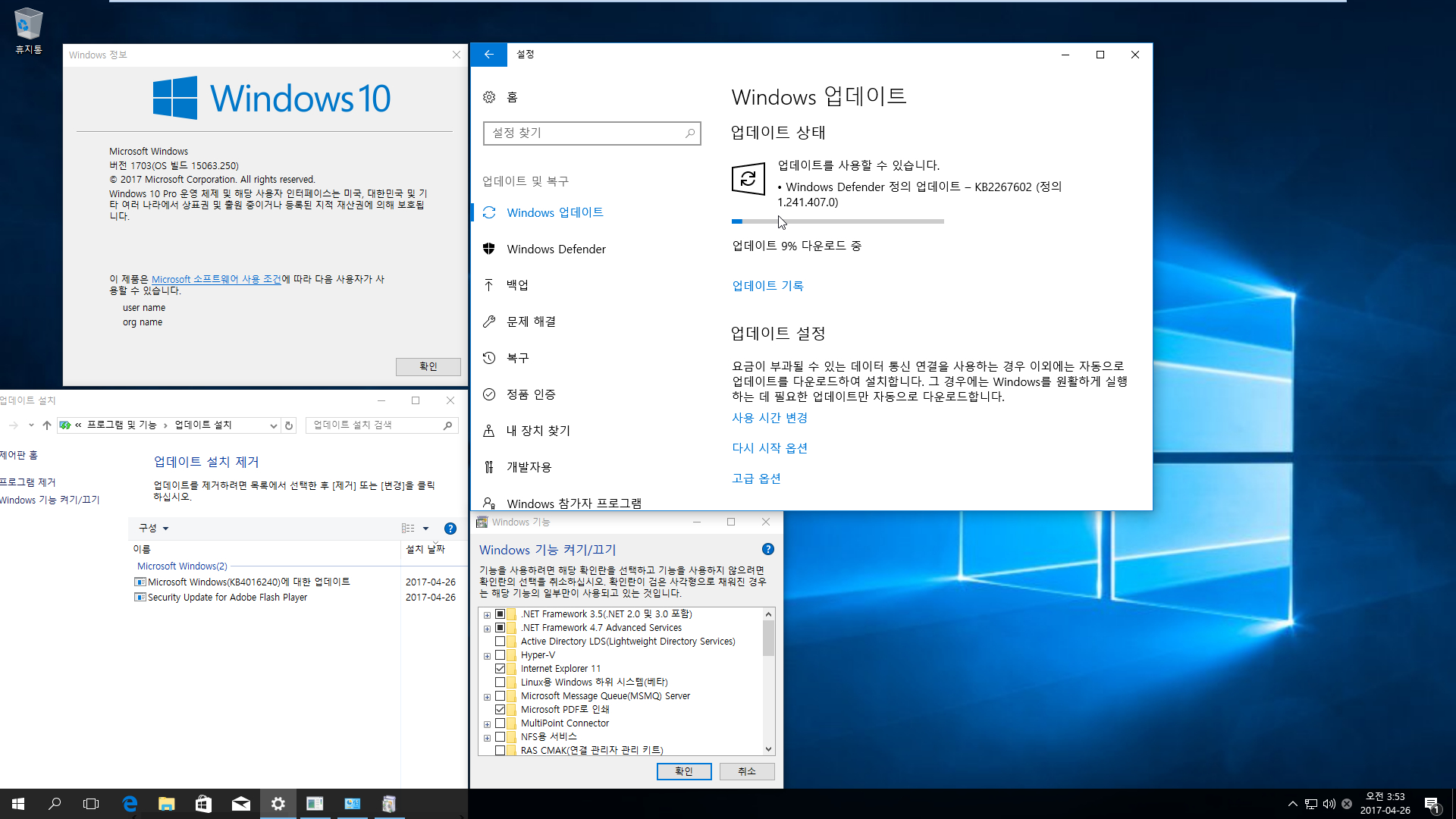Enable the Hyper-V checkbox

pyautogui.click(x=500, y=655)
